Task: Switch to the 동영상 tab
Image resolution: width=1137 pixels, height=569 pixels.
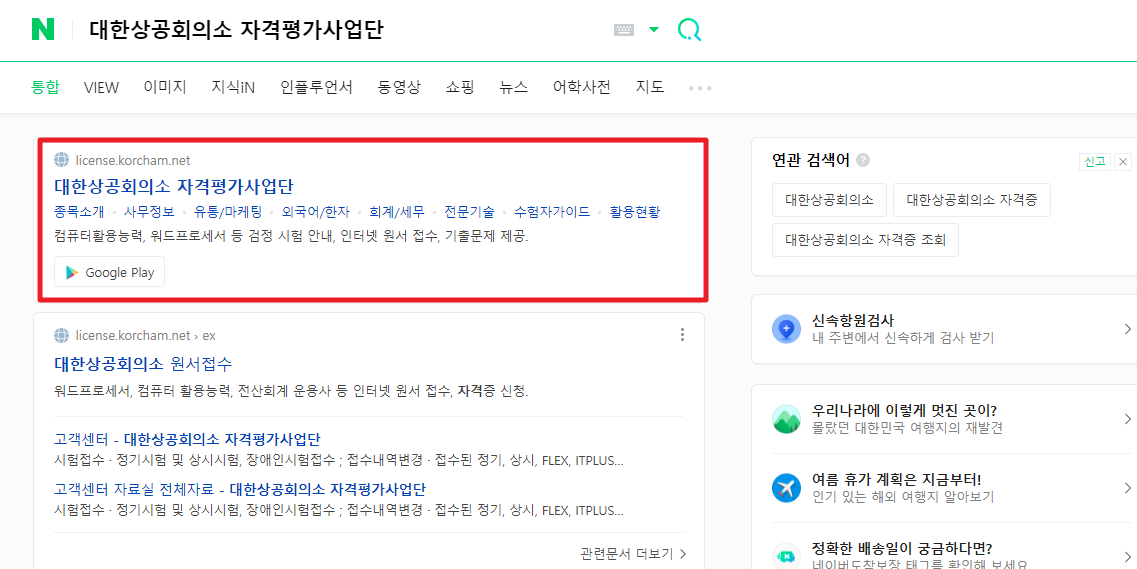Action: (x=399, y=88)
